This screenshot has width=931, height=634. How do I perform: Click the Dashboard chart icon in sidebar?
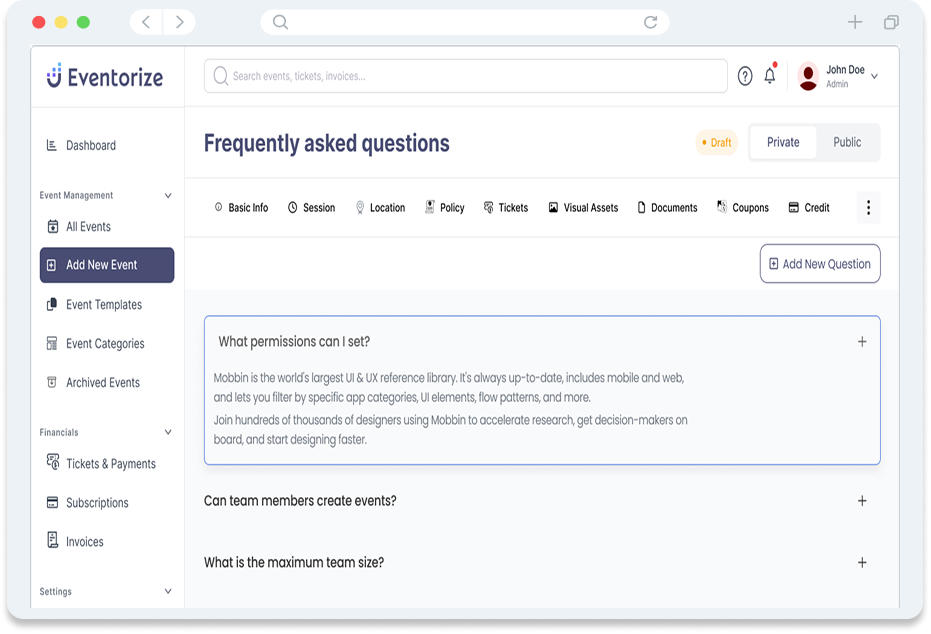52,146
